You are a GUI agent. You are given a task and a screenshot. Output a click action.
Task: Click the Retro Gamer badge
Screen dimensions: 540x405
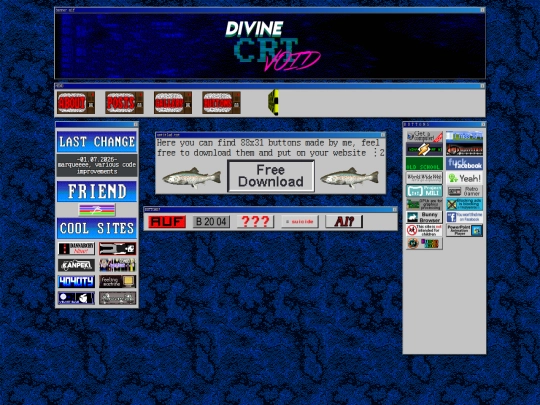pos(464,191)
